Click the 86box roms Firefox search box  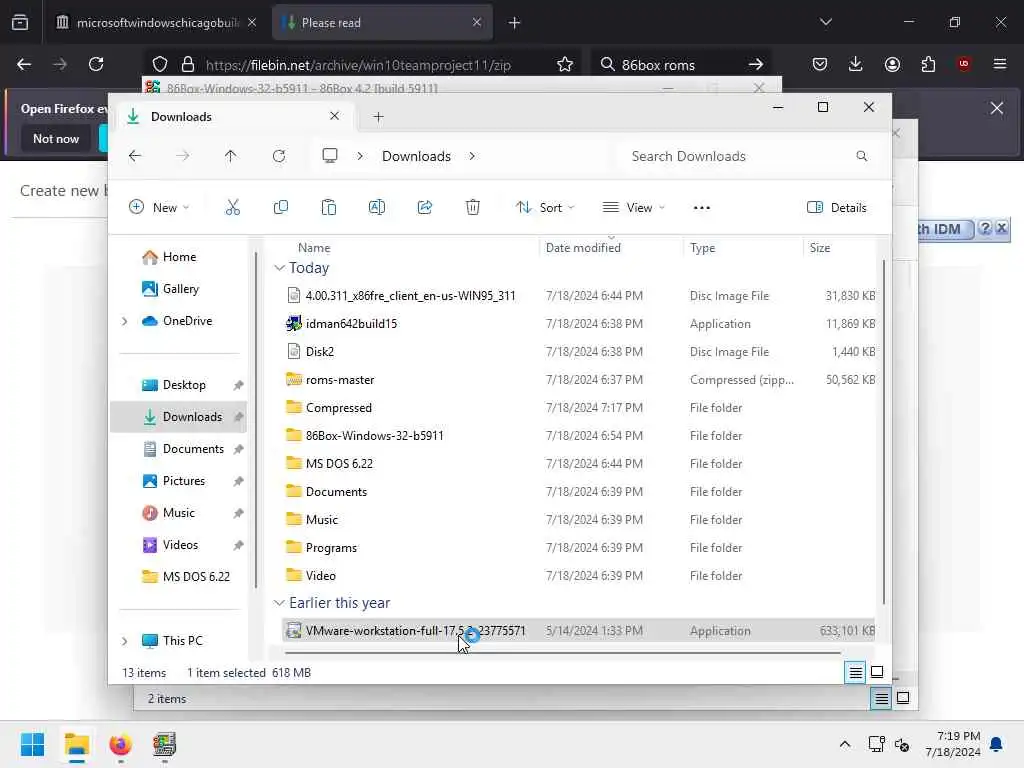tap(679, 64)
